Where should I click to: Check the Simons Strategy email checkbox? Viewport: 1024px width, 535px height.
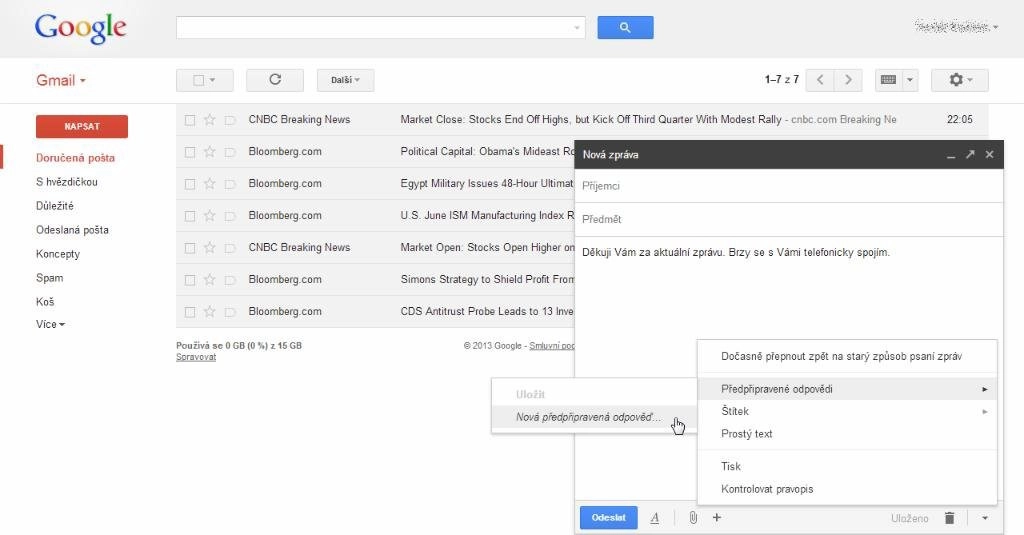tap(189, 280)
